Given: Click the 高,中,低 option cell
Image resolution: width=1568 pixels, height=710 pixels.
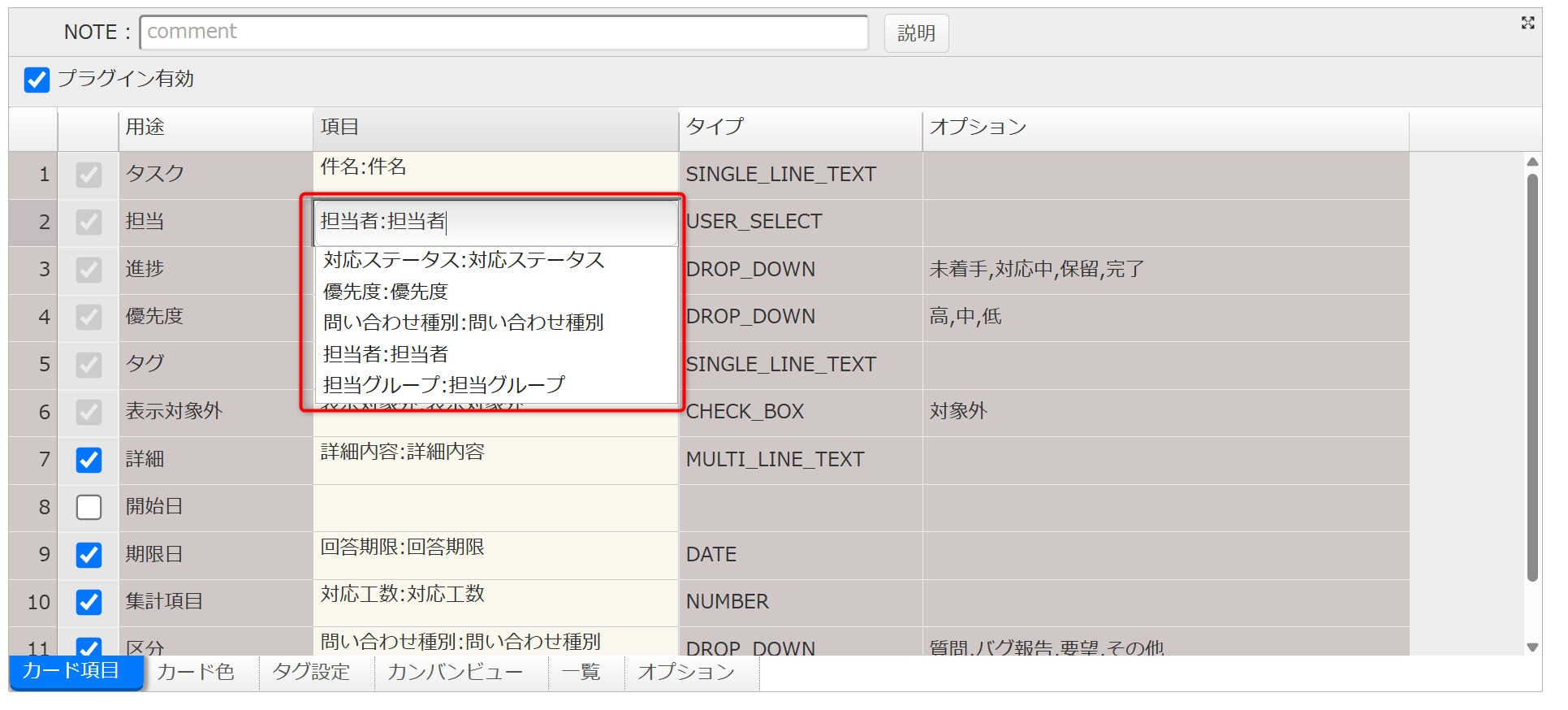Looking at the screenshot, I should (1165, 317).
